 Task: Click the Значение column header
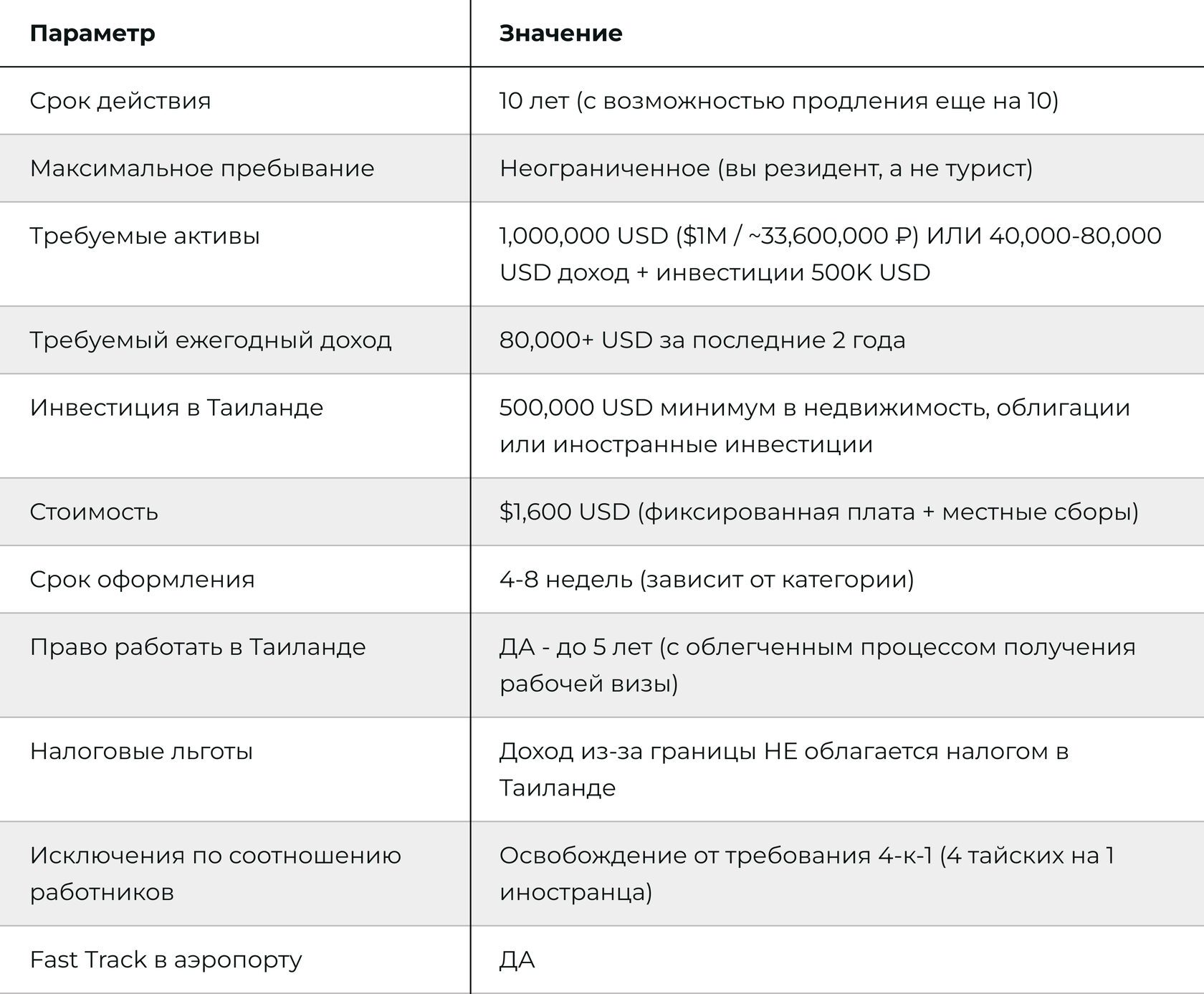560,34
